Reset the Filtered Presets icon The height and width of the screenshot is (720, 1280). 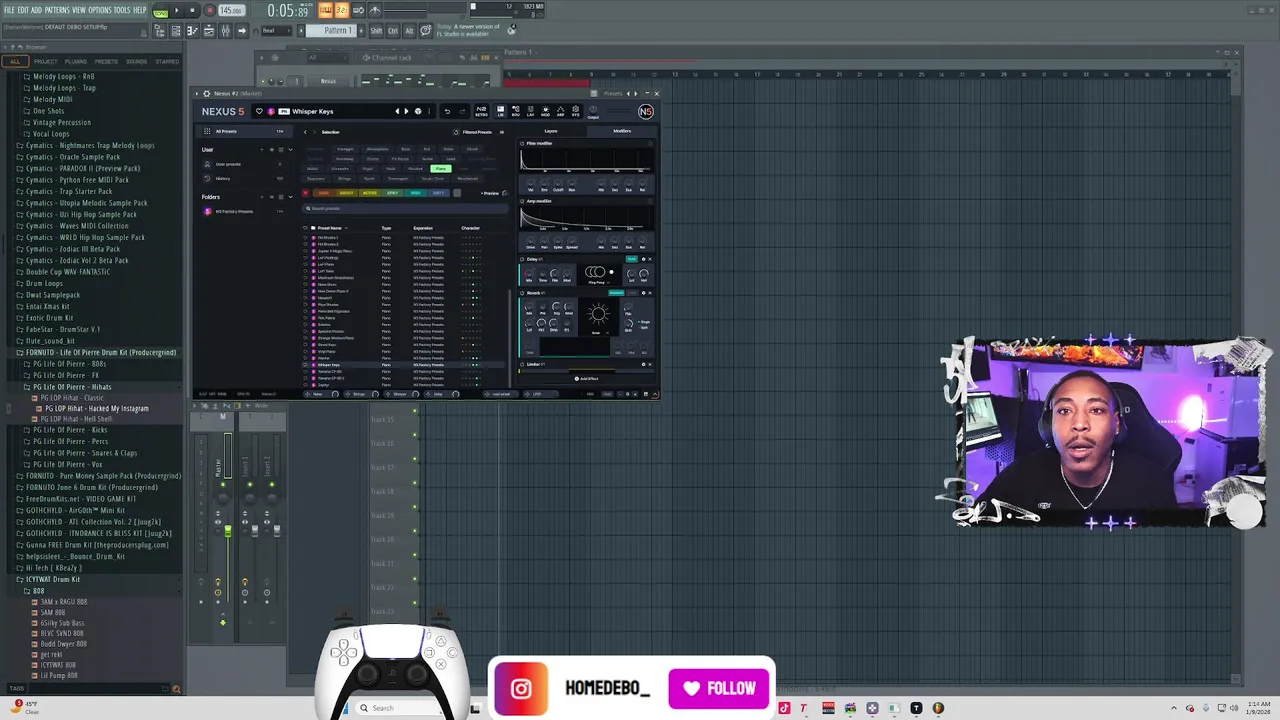click(x=456, y=132)
